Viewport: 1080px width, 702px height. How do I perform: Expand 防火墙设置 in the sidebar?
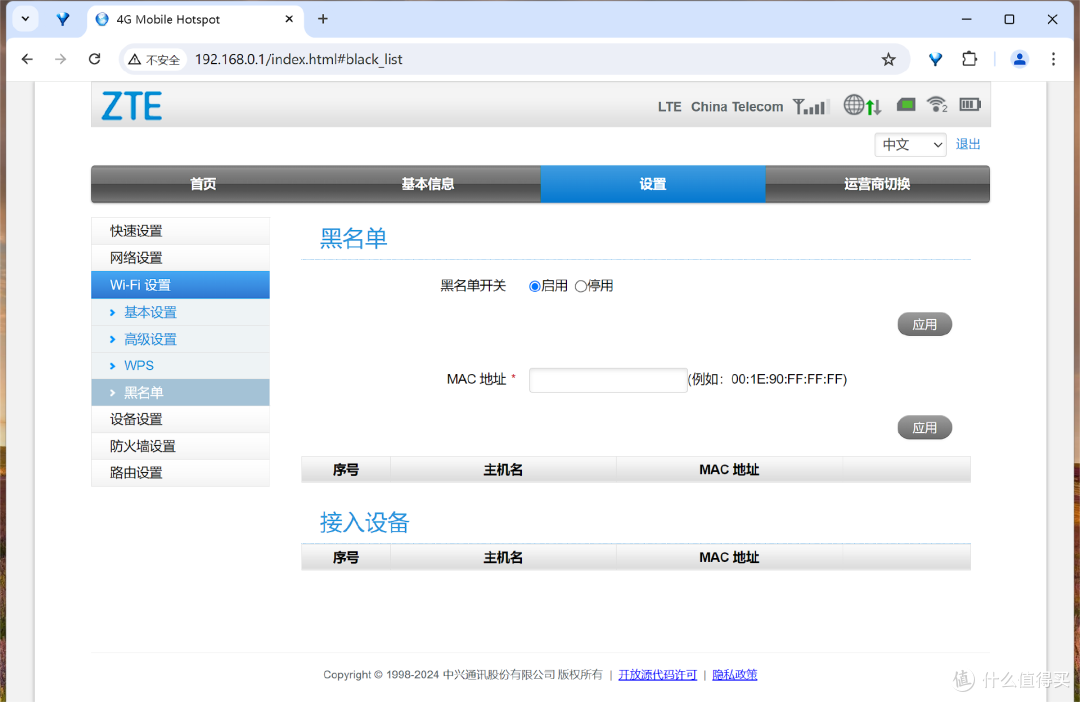point(180,446)
